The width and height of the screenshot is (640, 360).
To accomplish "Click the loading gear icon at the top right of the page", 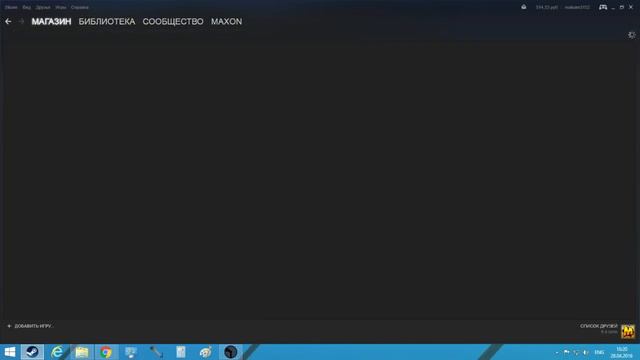I will point(631,35).
